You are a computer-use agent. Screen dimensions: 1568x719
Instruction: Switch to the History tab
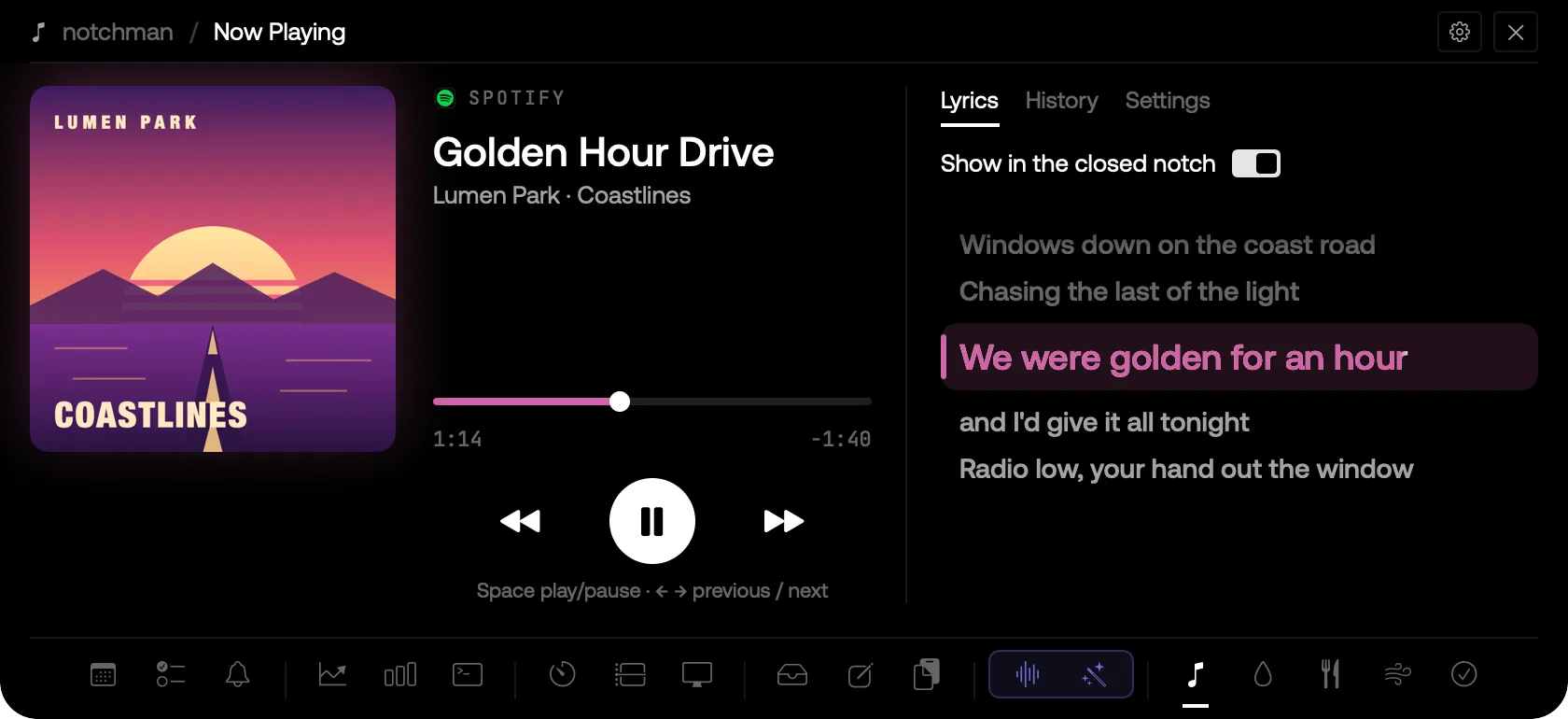pos(1062,101)
